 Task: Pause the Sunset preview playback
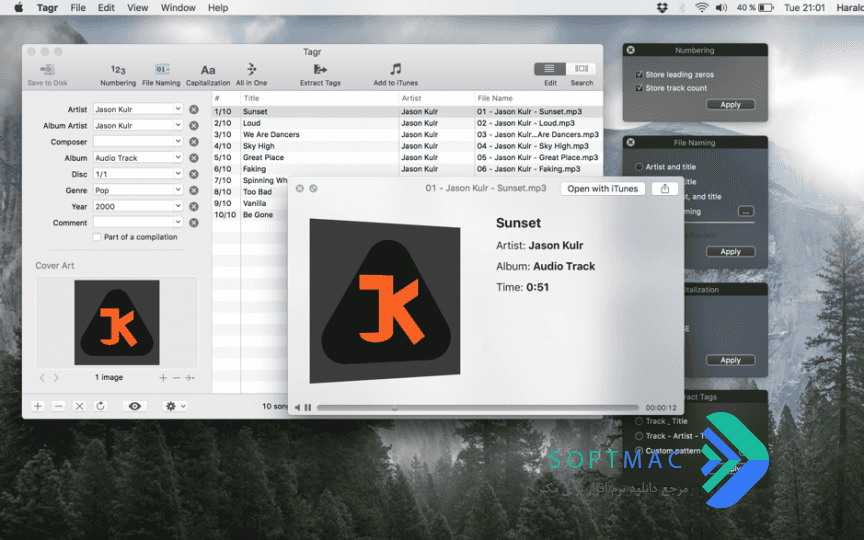(x=308, y=408)
